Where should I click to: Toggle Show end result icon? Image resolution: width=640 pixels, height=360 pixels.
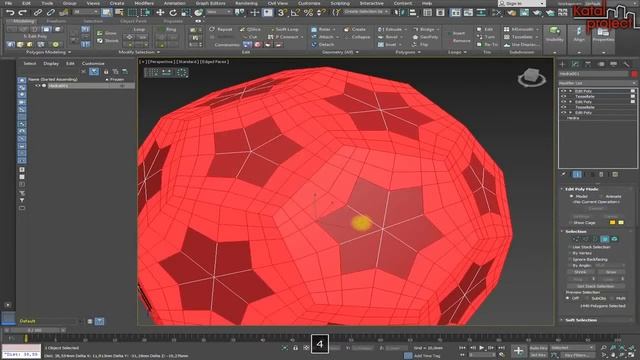point(577,174)
